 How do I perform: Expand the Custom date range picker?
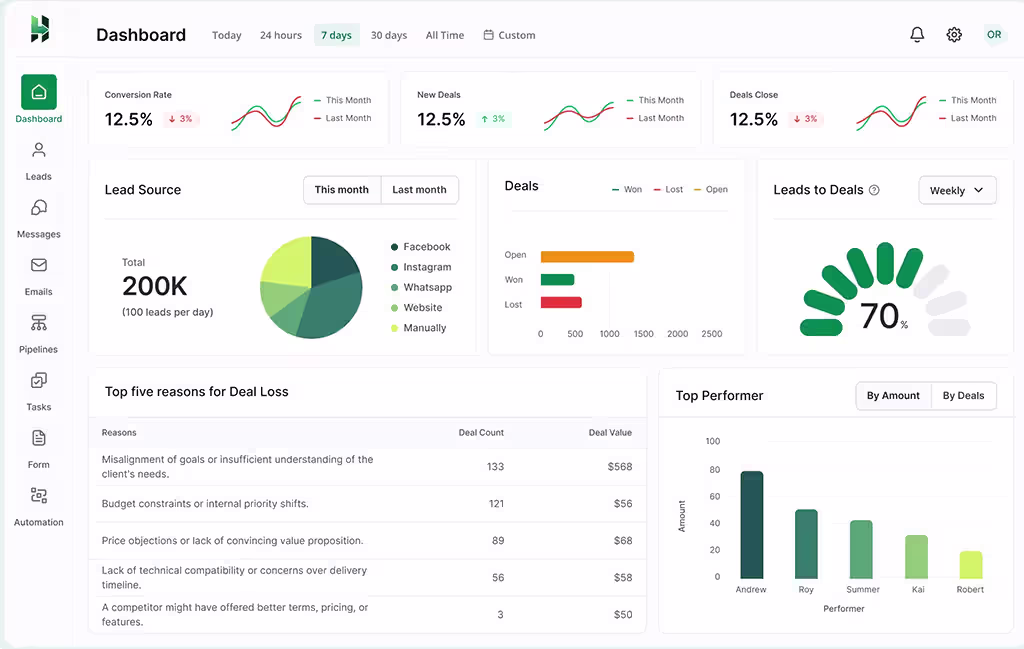(x=509, y=34)
